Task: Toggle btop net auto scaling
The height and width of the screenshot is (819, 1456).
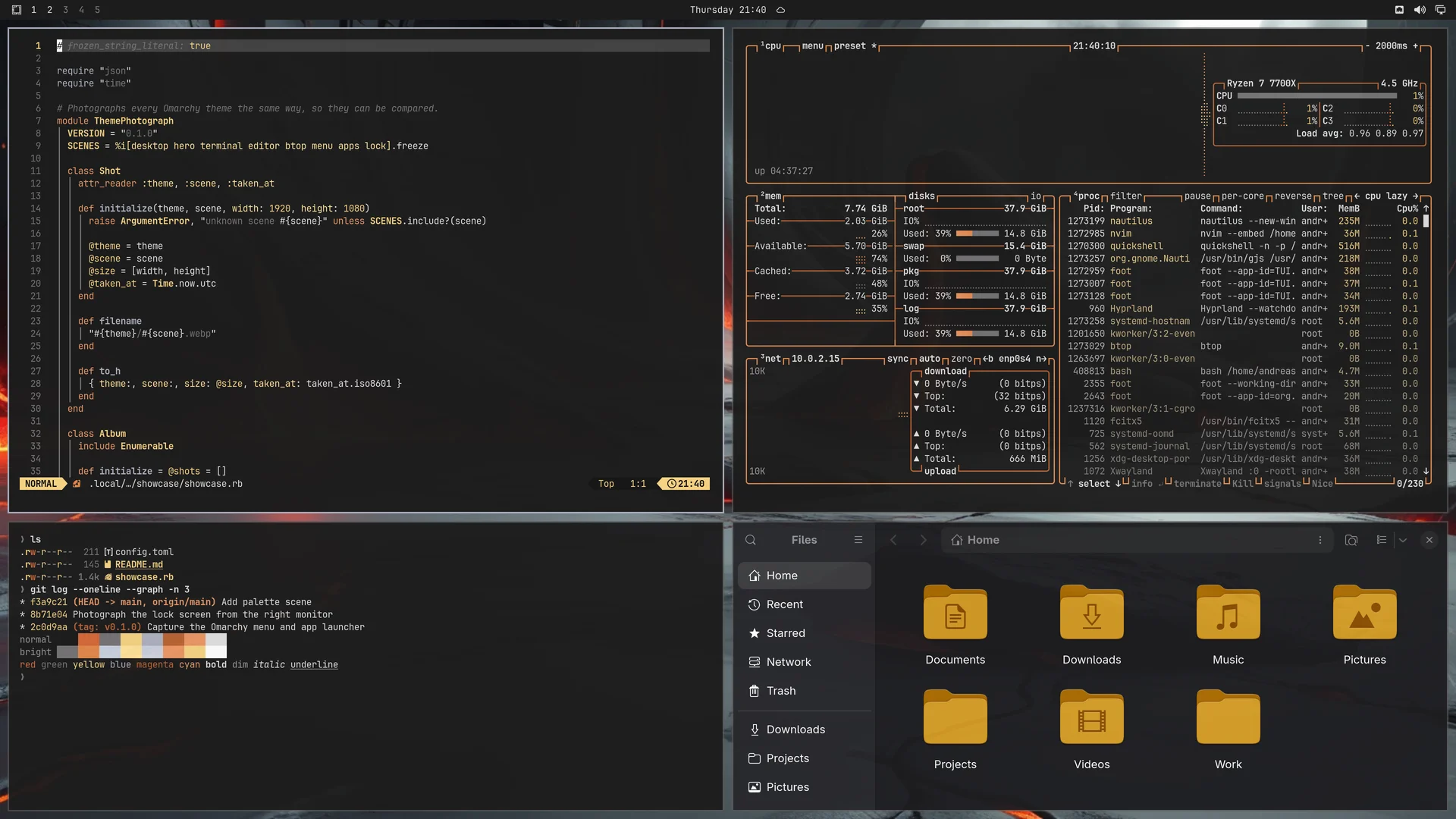Action: point(930,359)
